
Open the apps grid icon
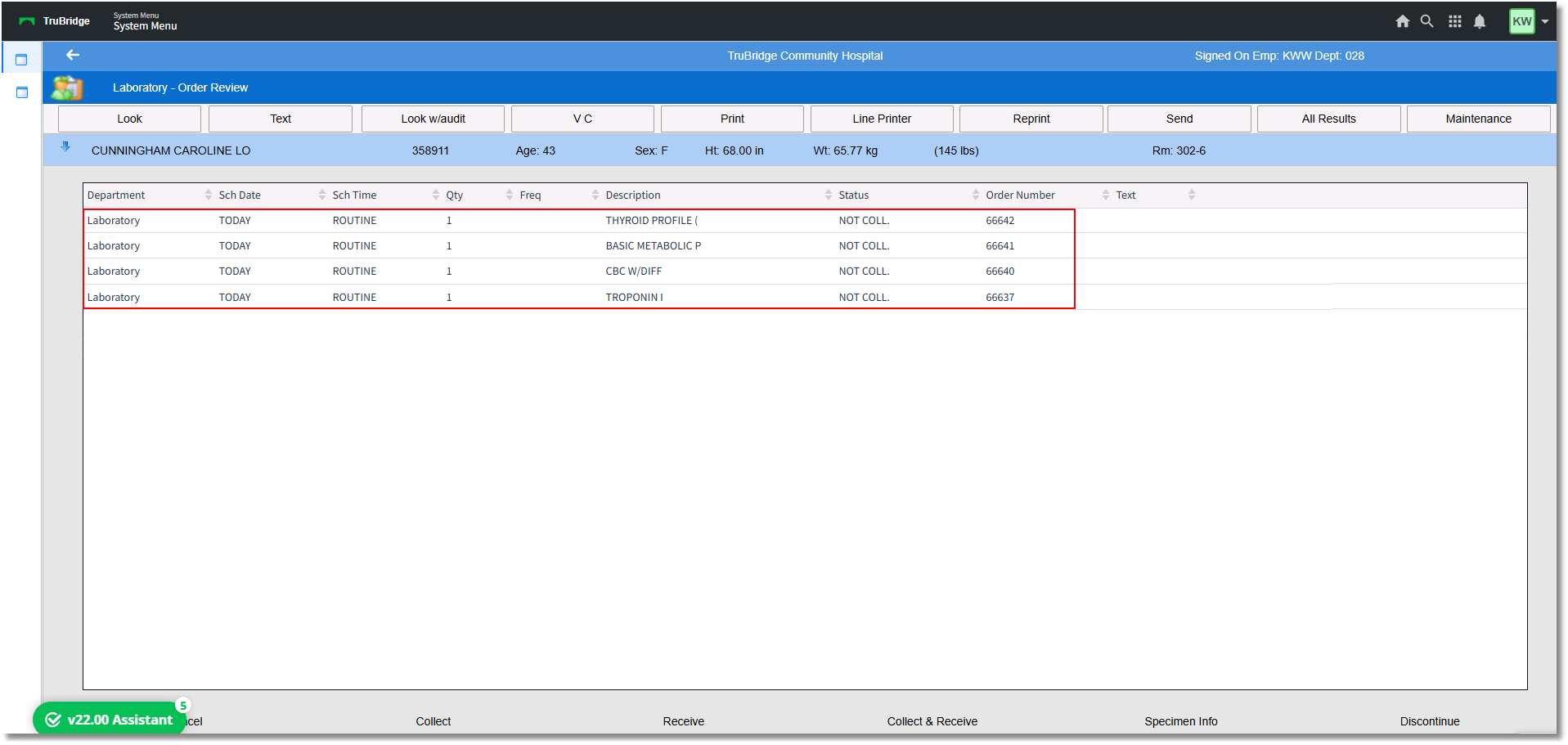[x=1454, y=21]
